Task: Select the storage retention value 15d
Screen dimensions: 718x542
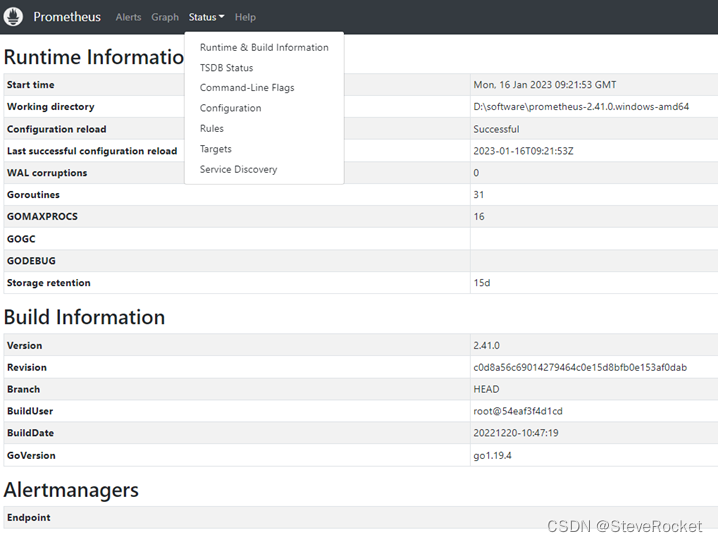Action: (x=481, y=283)
